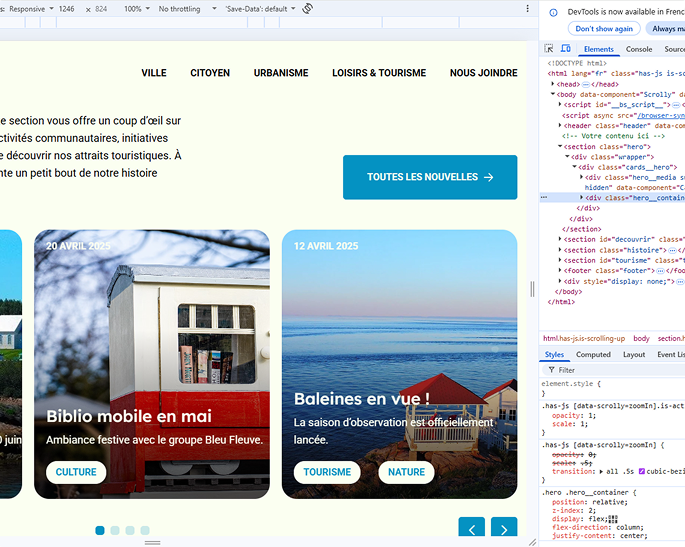Click Don't show again button
Image resolution: width=685 pixels, height=547 pixels.
pyautogui.click(x=604, y=29)
